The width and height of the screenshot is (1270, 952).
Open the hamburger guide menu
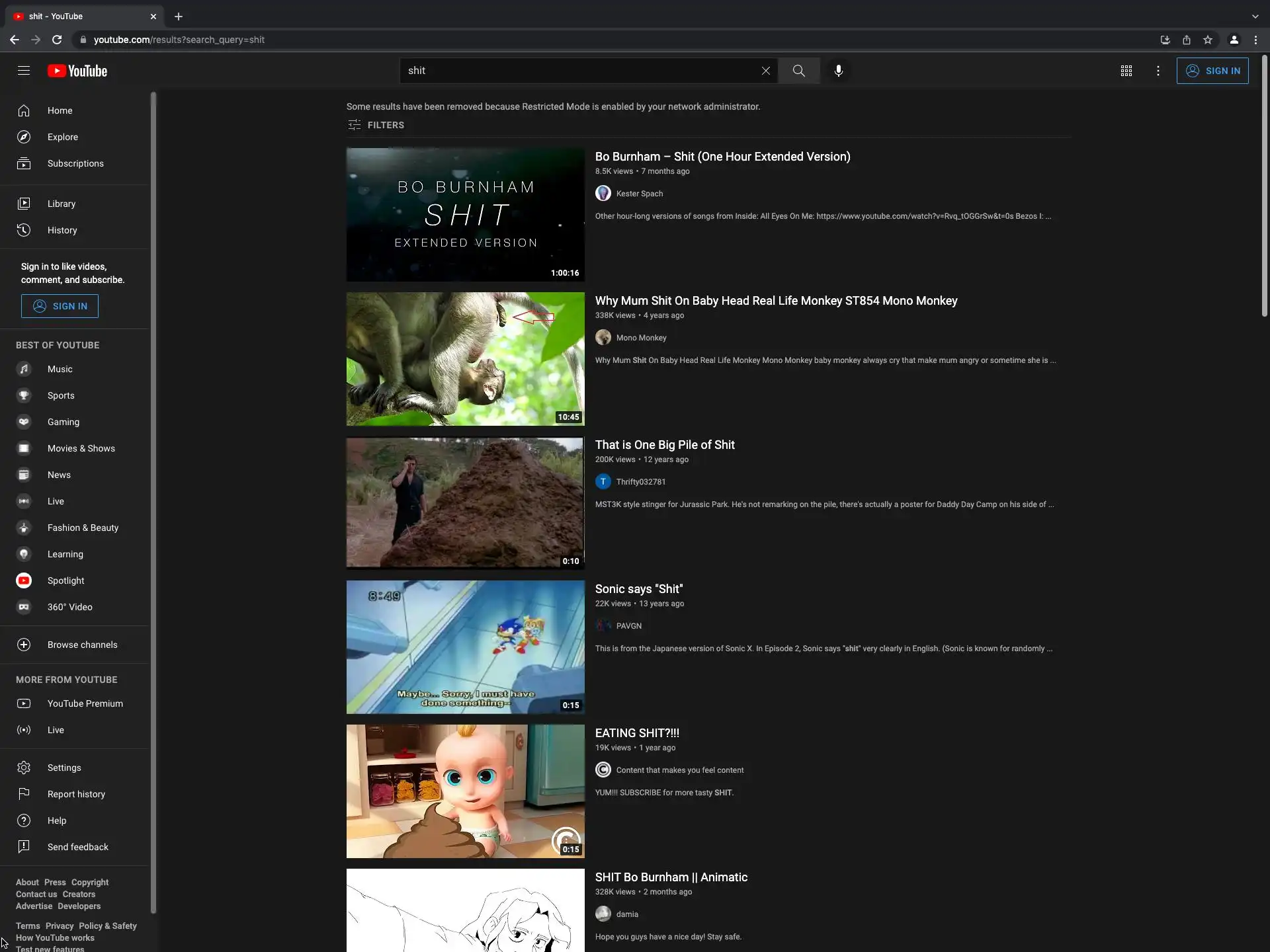[x=24, y=71]
